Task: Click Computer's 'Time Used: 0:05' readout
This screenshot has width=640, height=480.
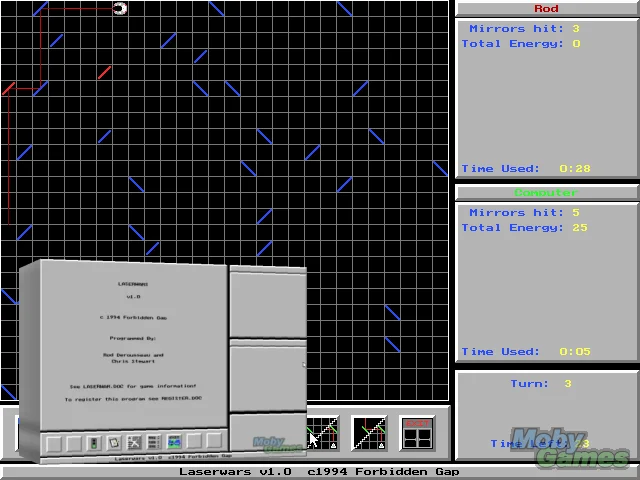Action: click(526, 352)
